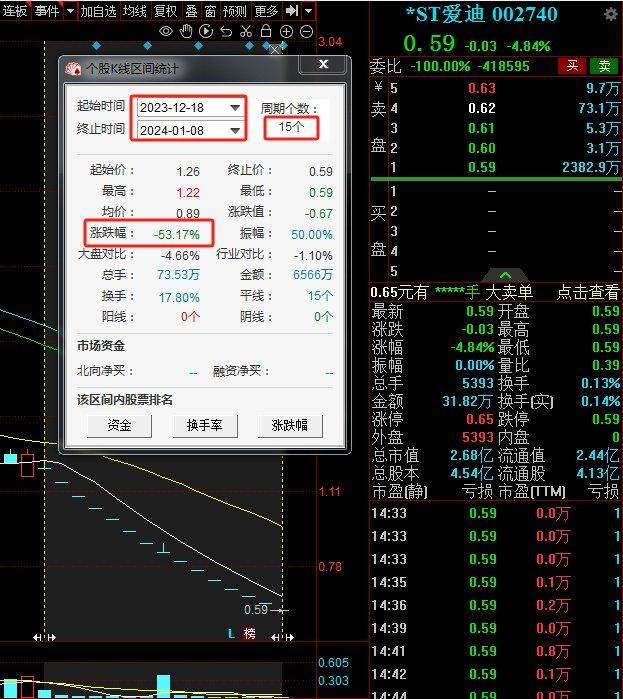623x699 pixels.
Task: Click the 流通值 2.44亿 value
Action: click(598, 455)
